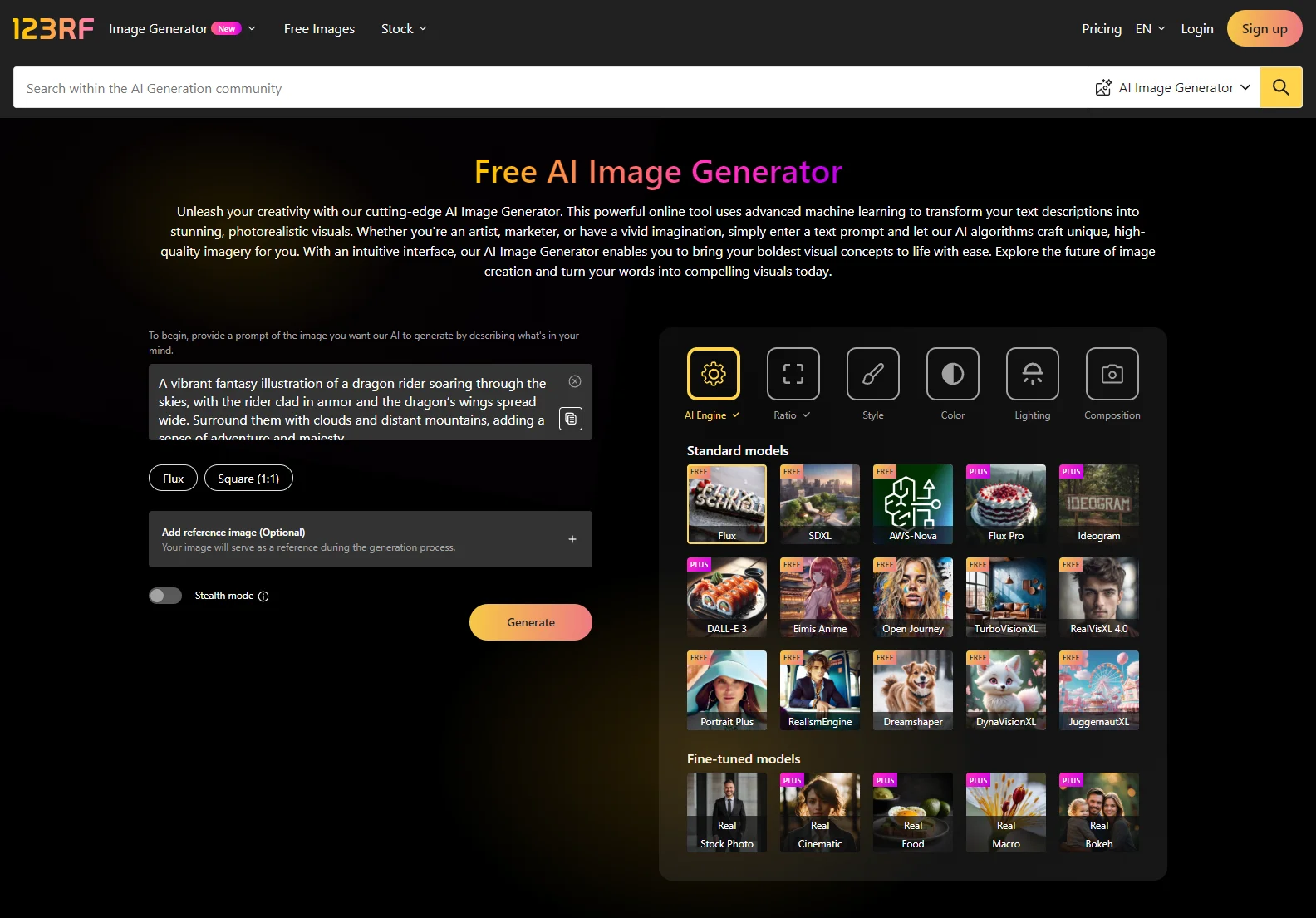The width and height of the screenshot is (1316, 918).
Task: Open the Composition camera icon
Action: (1112, 374)
